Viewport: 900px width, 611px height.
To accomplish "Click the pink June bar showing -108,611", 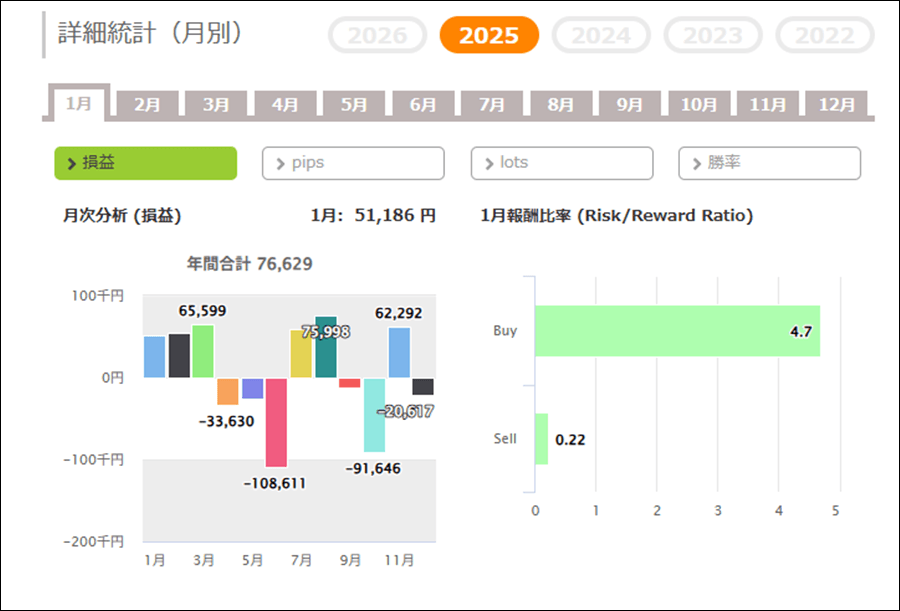I will (276, 422).
